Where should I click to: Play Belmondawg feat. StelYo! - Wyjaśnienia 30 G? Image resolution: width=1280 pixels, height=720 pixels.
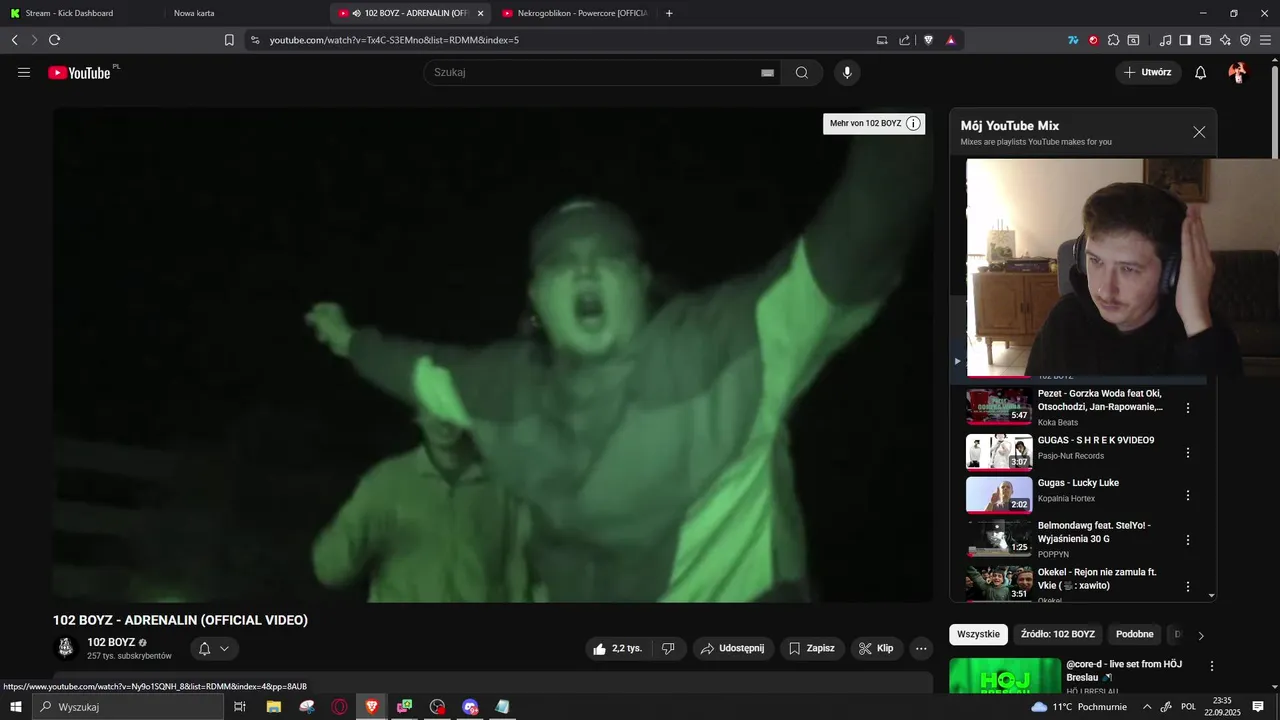point(999,539)
